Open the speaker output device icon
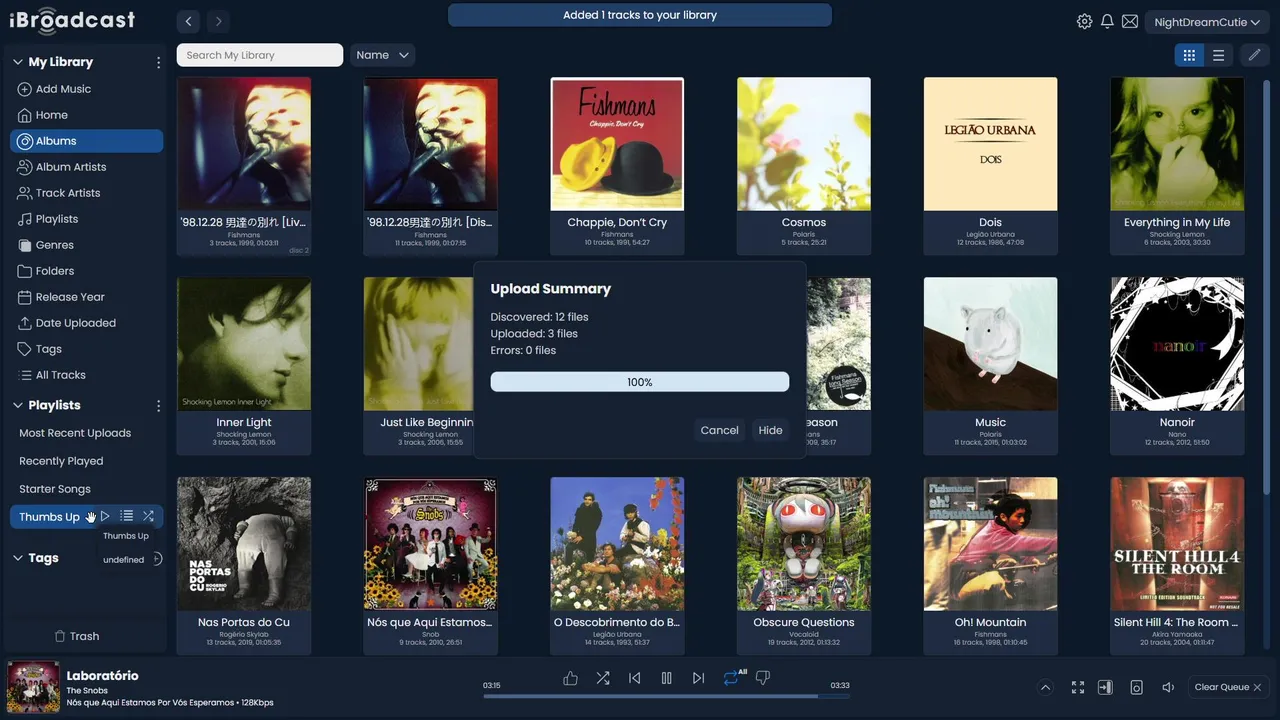The width and height of the screenshot is (1280, 720). [x=1136, y=687]
